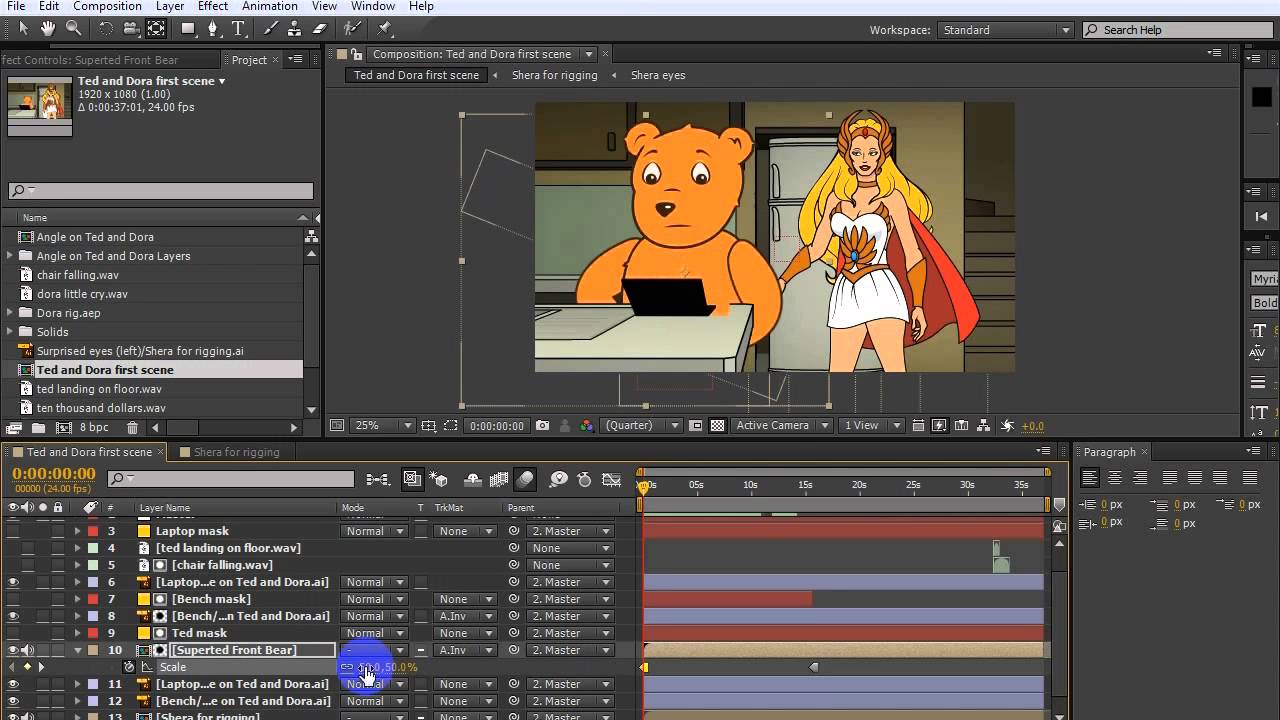Open the Quarter resolution dropdown
The width and height of the screenshot is (1280, 720).
coord(642,425)
